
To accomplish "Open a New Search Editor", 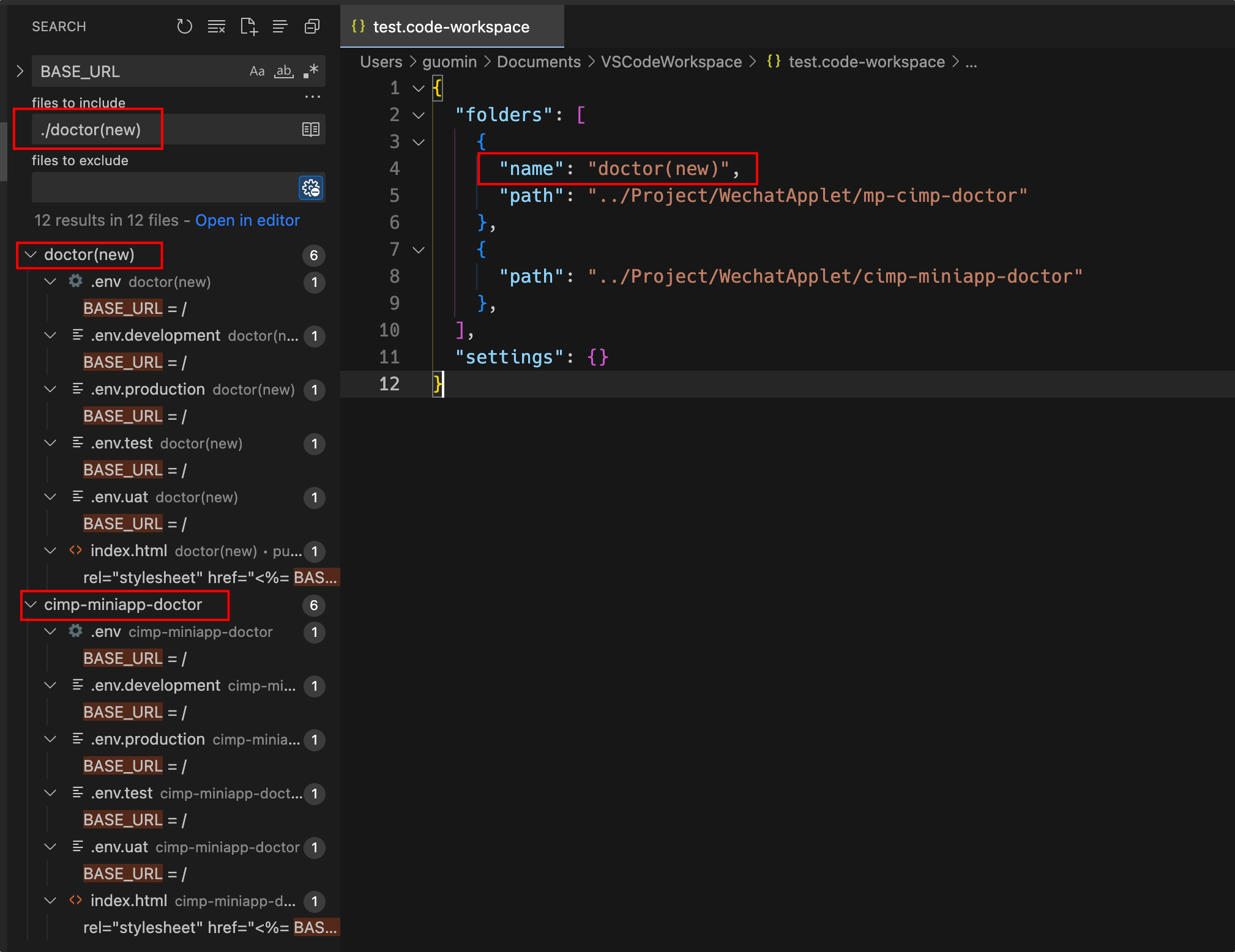I will [248, 26].
